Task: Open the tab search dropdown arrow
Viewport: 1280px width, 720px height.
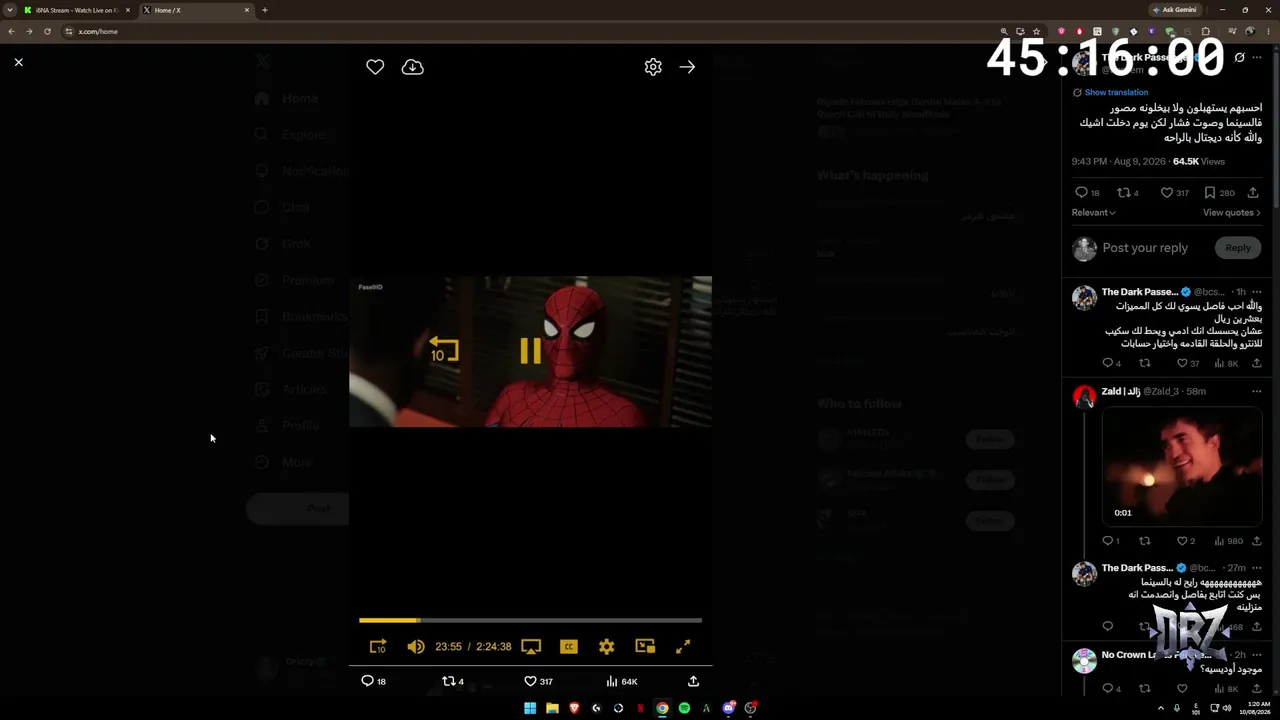Action: coord(10,10)
